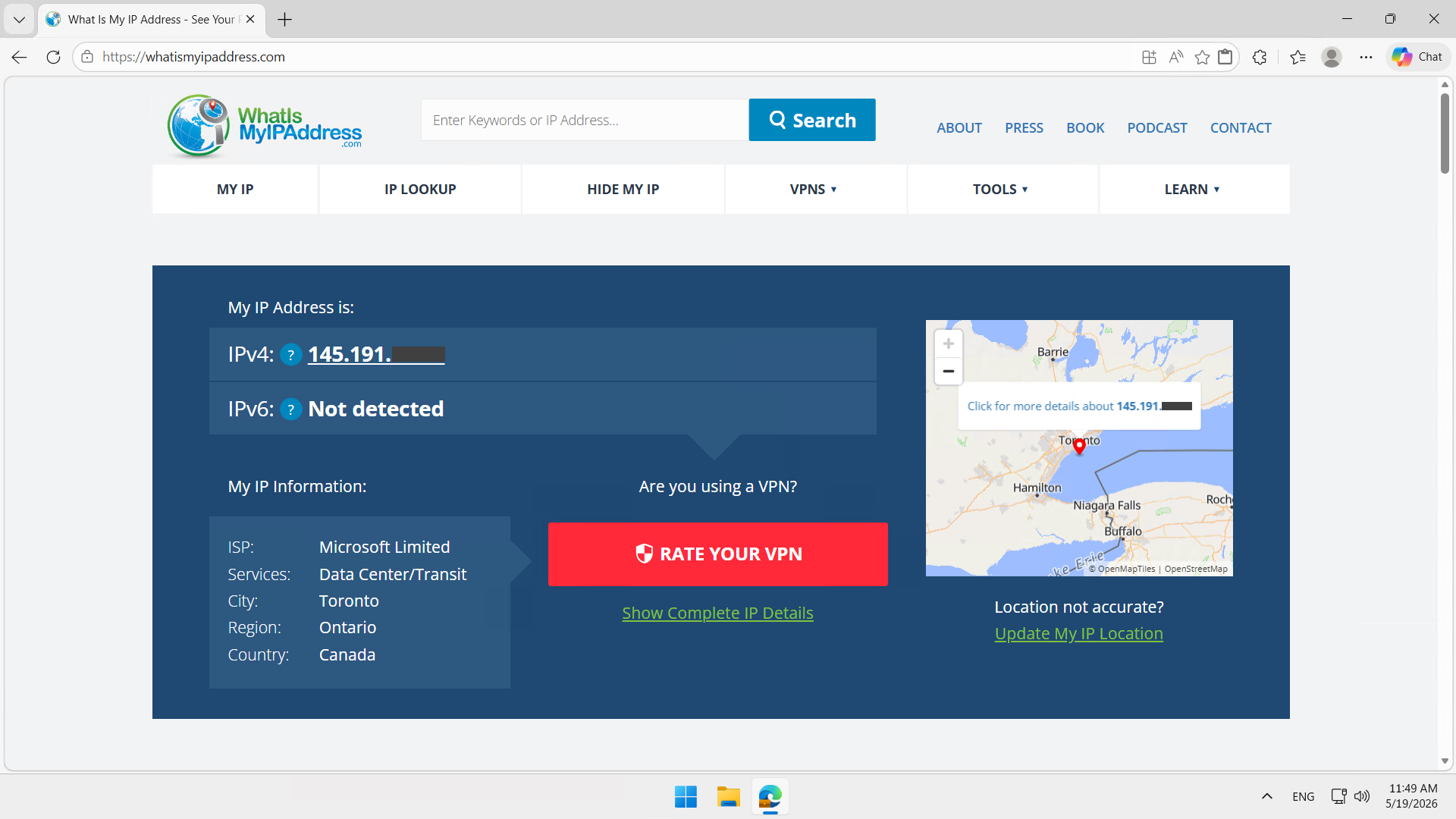Image resolution: width=1456 pixels, height=819 pixels.
Task: Click the RATE YOUR VPN button
Action: (x=718, y=554)
